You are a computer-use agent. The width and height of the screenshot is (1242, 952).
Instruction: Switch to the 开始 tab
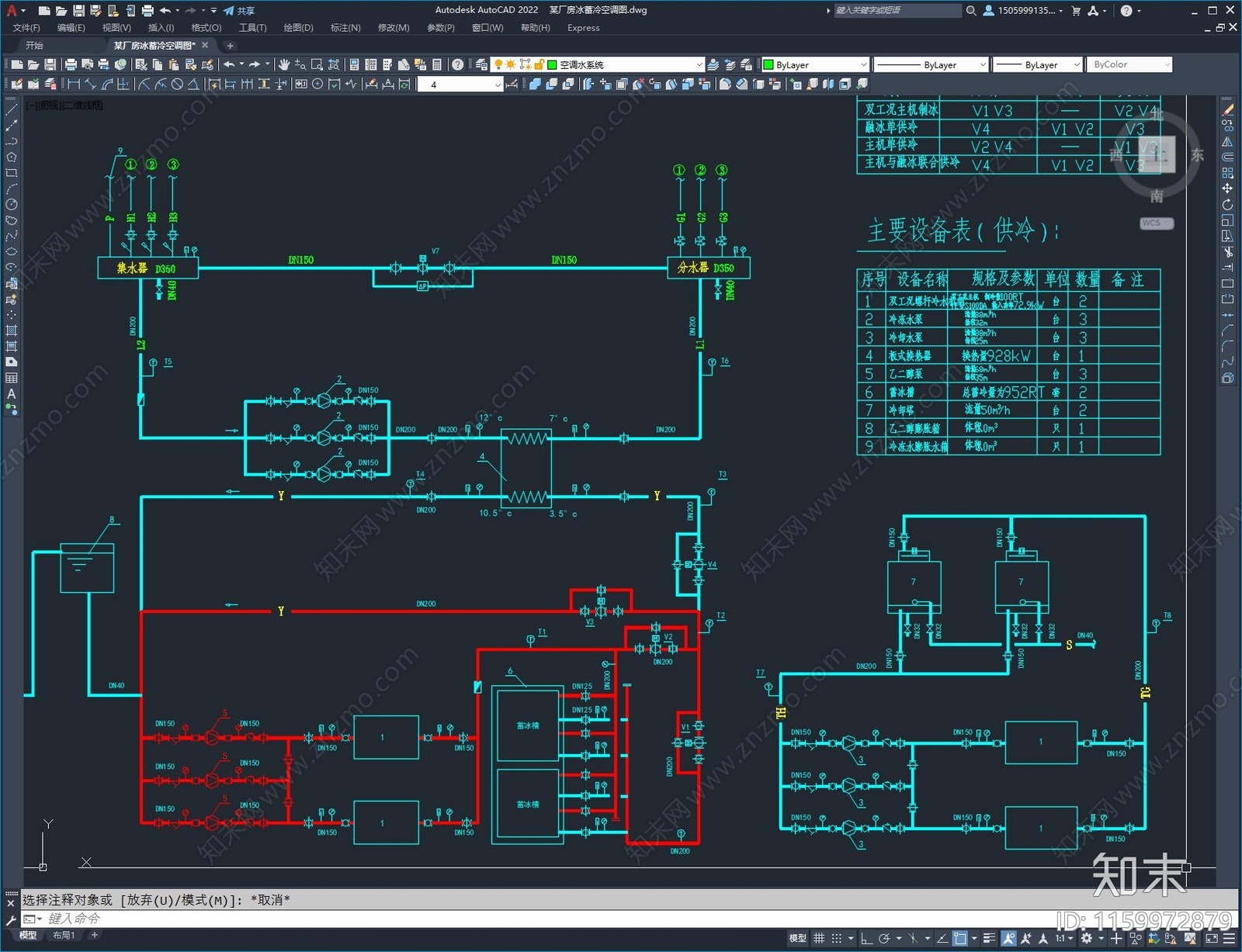pyautogui.click(x=34, y=45)
